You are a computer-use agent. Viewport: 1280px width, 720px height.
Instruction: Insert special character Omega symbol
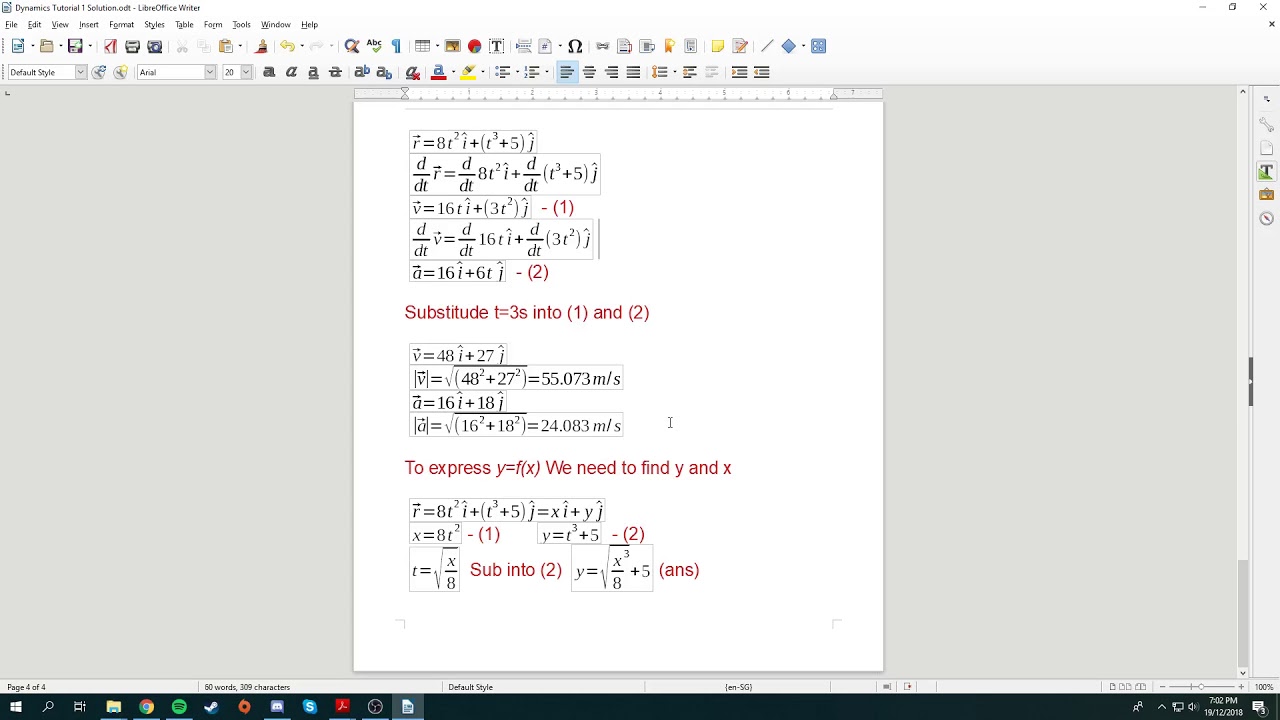click(x=575, y=46)
